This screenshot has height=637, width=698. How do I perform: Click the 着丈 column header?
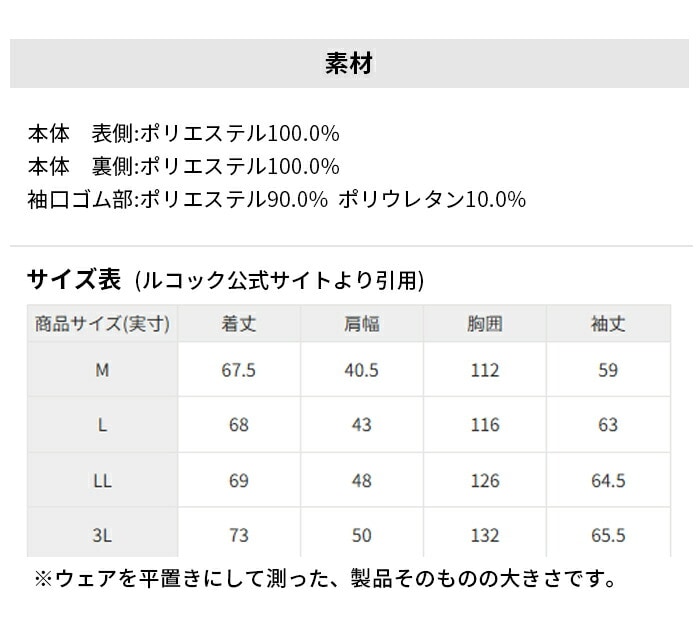coord(239,324)
